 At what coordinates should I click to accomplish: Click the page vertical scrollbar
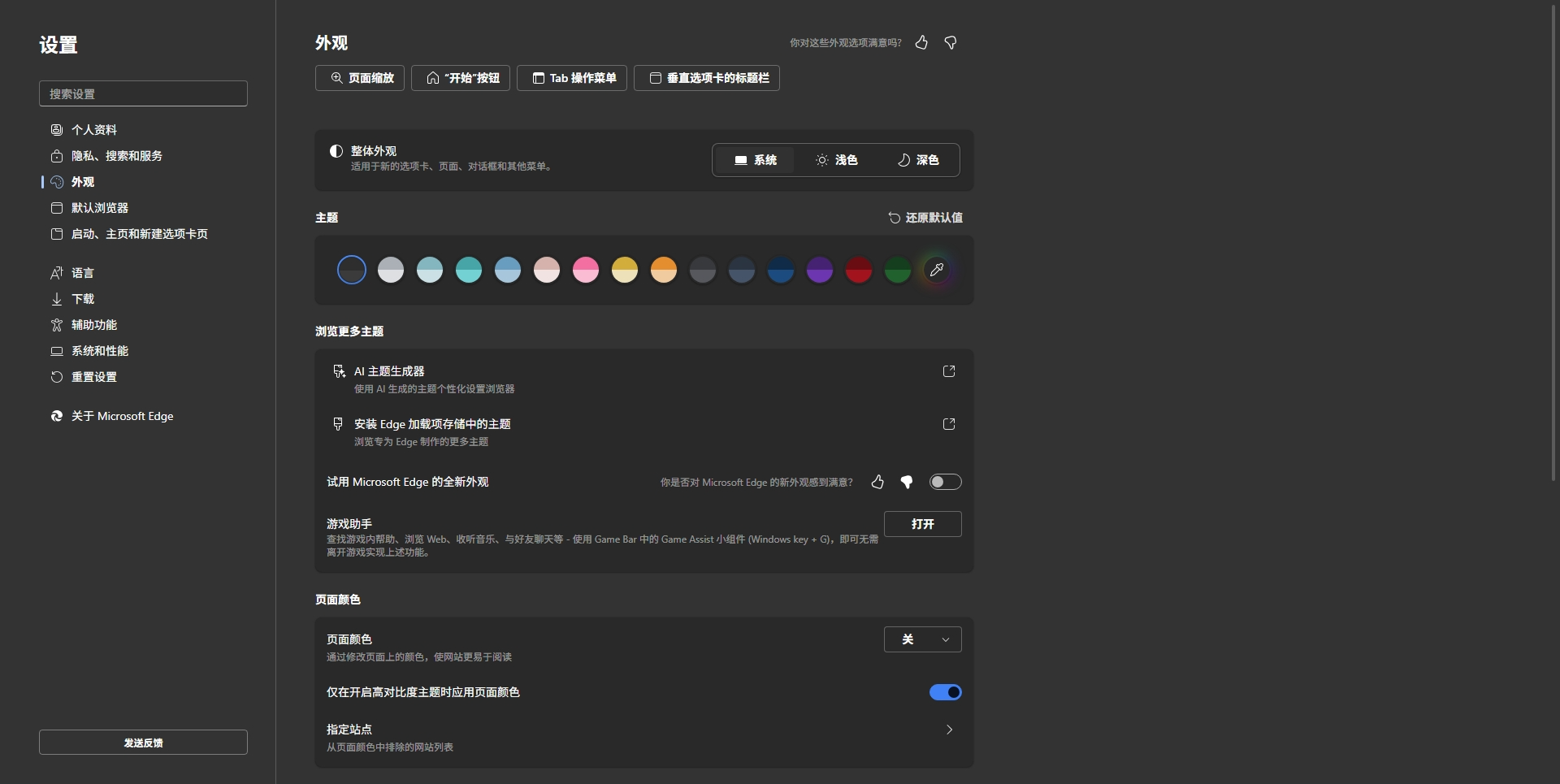(1553, 242)
